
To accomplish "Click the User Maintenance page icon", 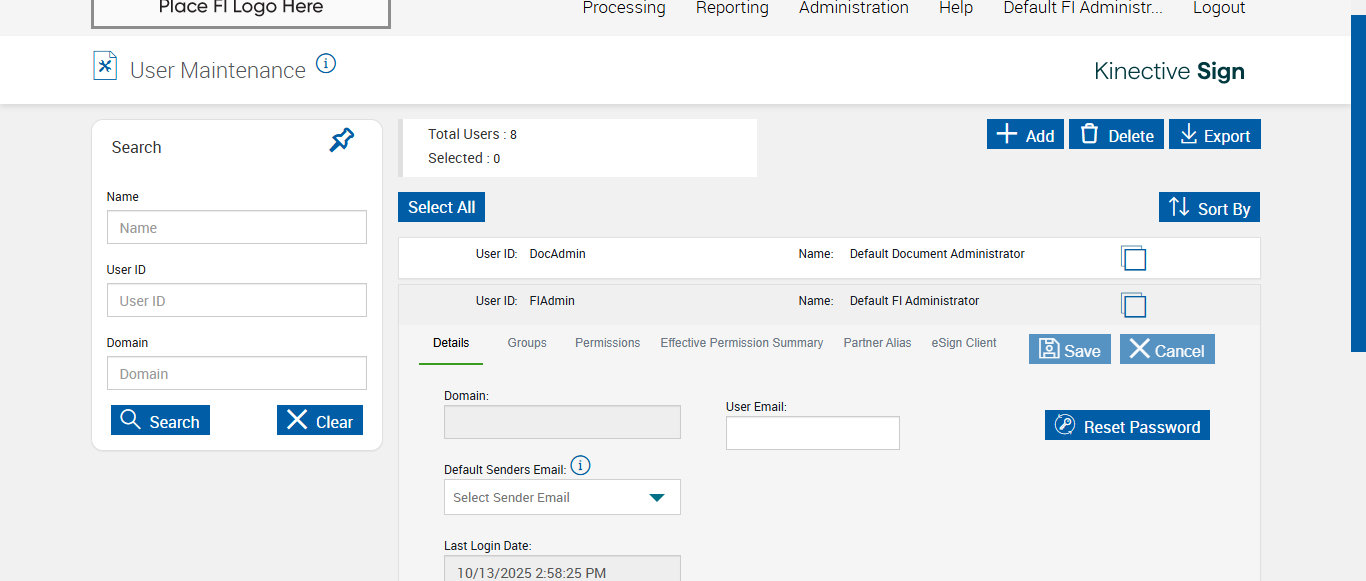I will coord(105,66).
